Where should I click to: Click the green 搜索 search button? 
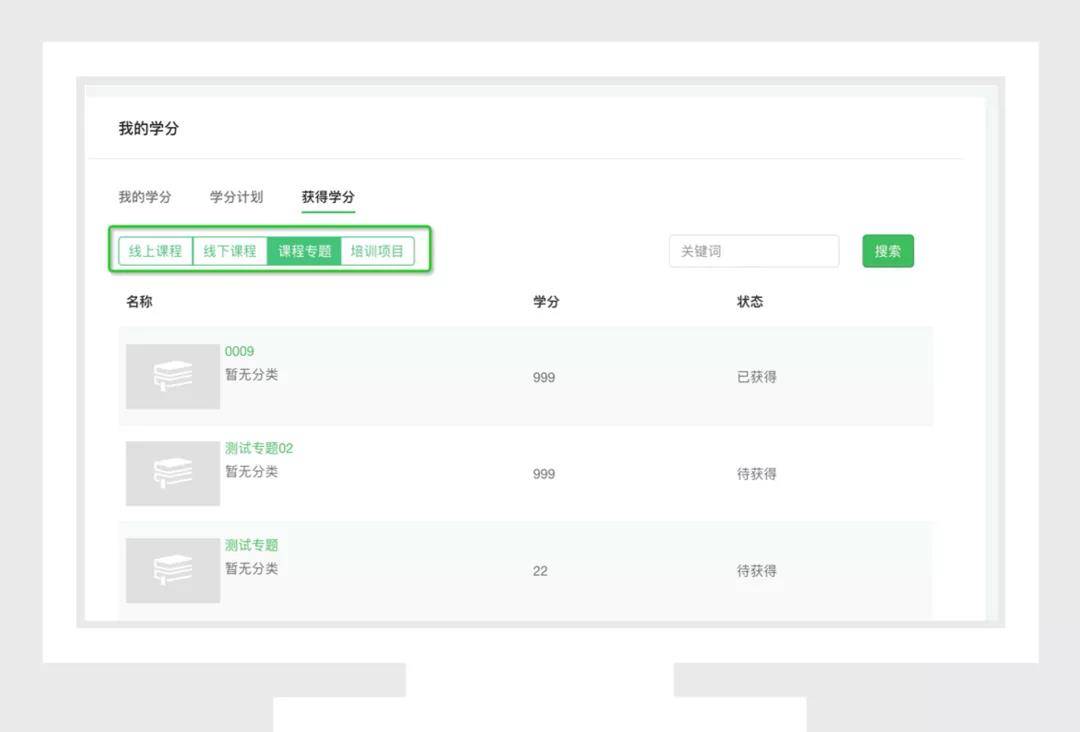tap(887, 251)
